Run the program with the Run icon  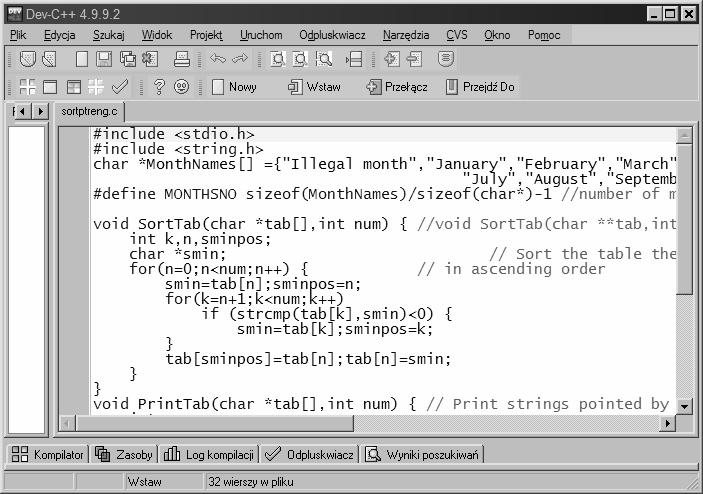click(x=50, y=87)
